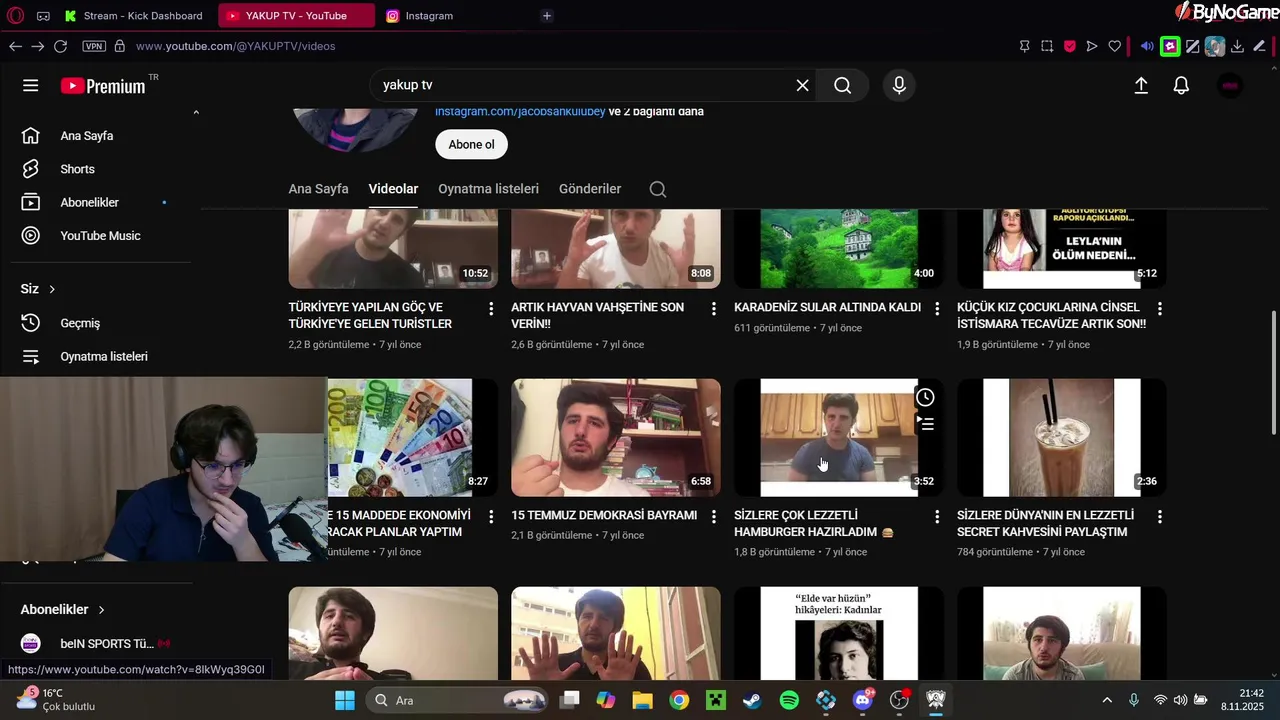Open the instagram.com/jacobsarikulubey link
The height and width of the screenshot is (720, 1280).
coord(520,112)
